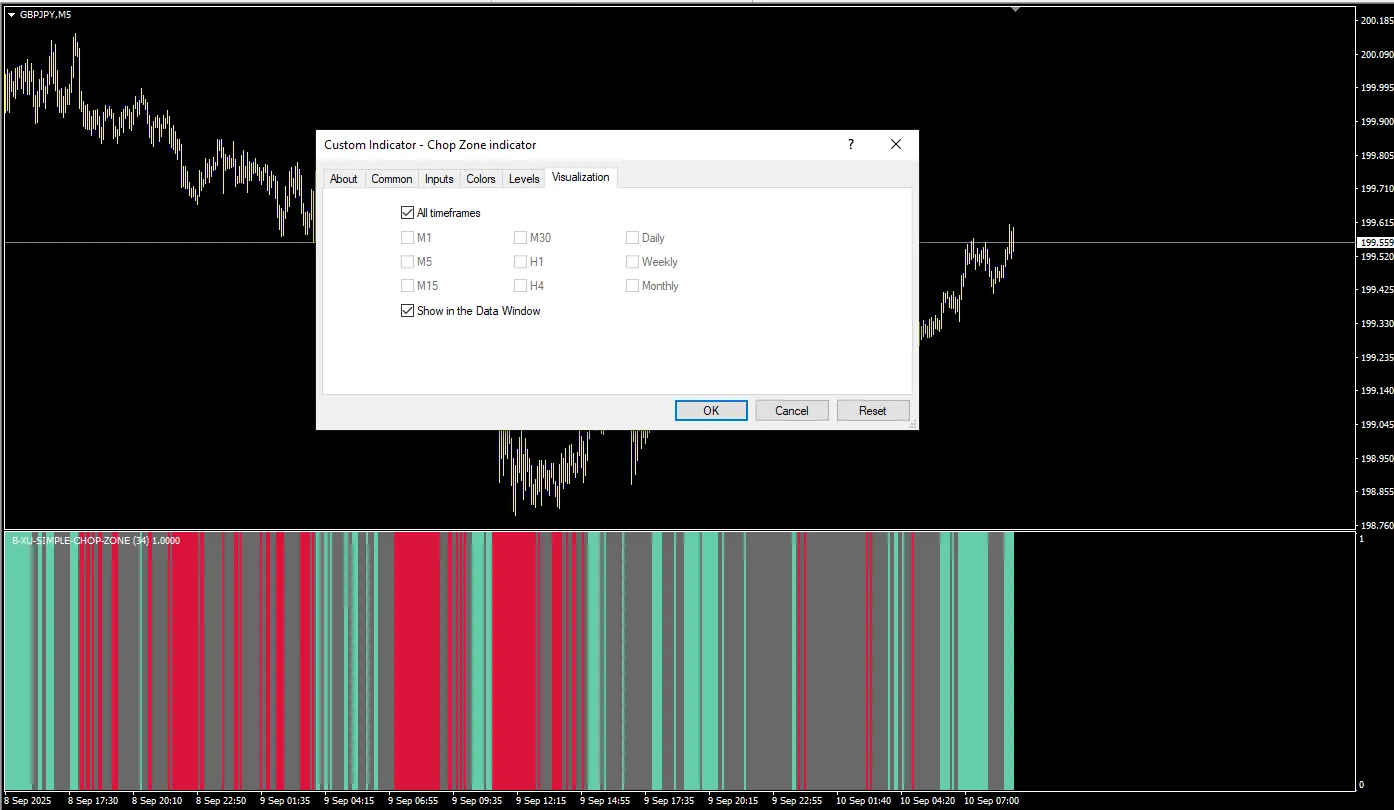Toggle Show in the Data Window checkbox
The height and width of the screenshot is (810, 1394).
(x=407, y=311)
